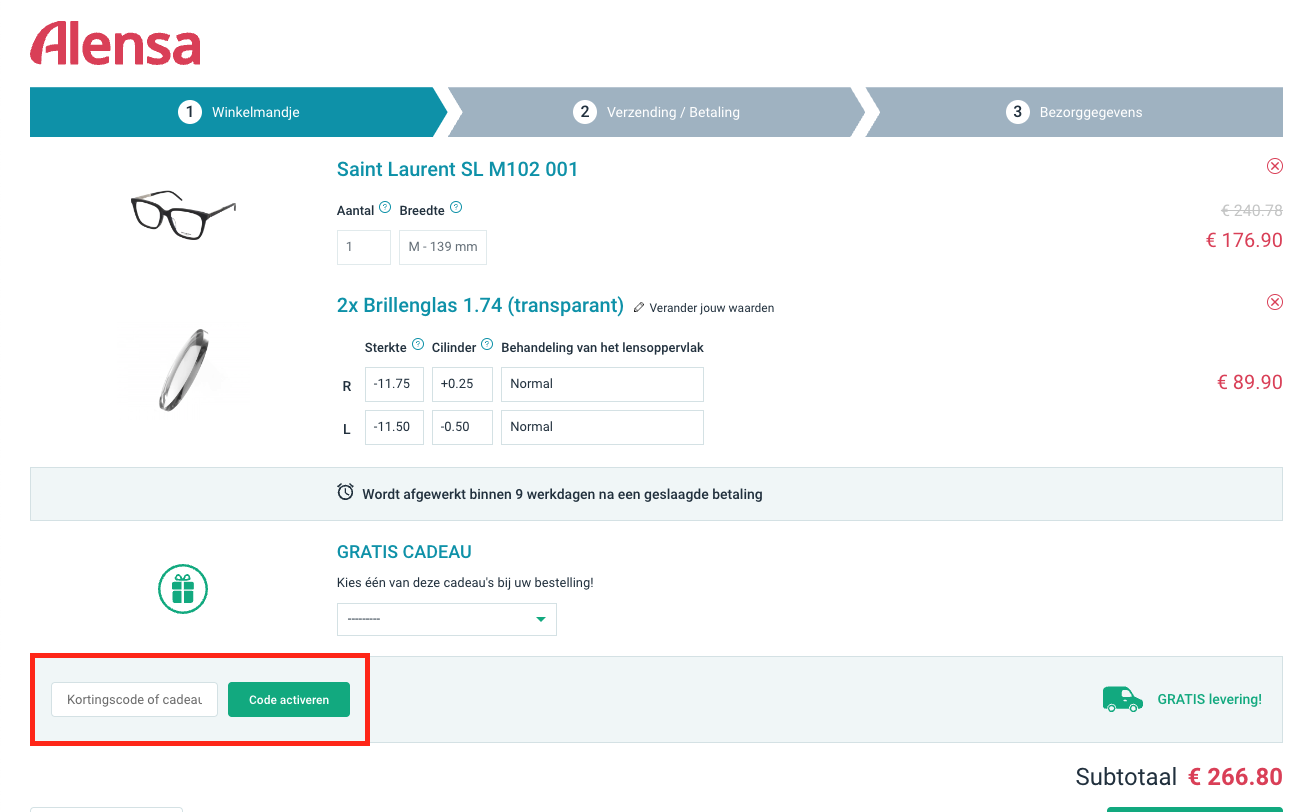Click the crossed-out € 240.78 price
The width and height of the screenshot is (1310, 812).
click(1252, 210)
